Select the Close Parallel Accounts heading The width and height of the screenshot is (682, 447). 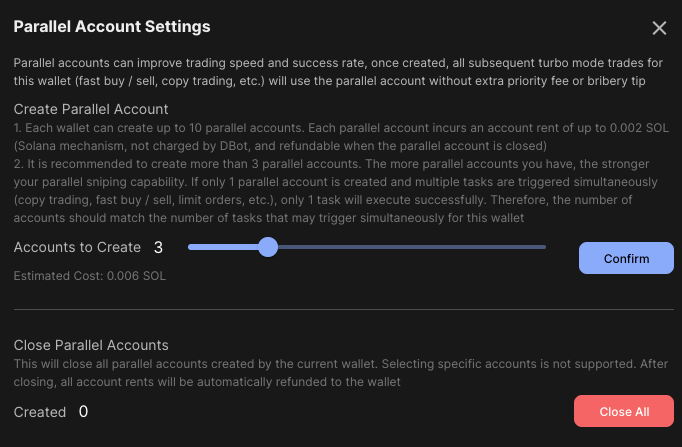click(91, 345)
